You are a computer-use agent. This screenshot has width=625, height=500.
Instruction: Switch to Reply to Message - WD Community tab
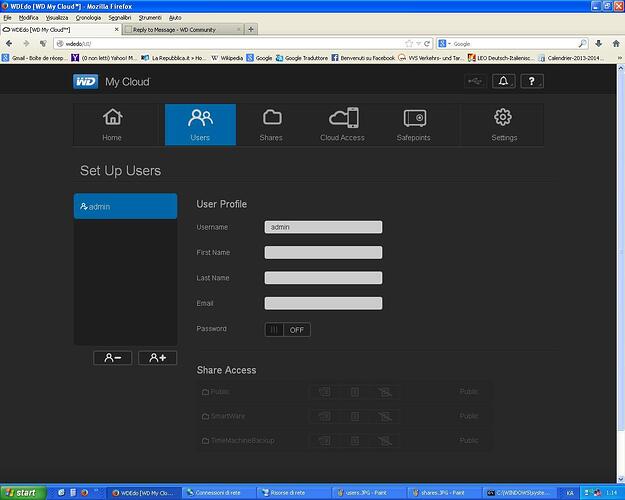[x=183, y=30]
